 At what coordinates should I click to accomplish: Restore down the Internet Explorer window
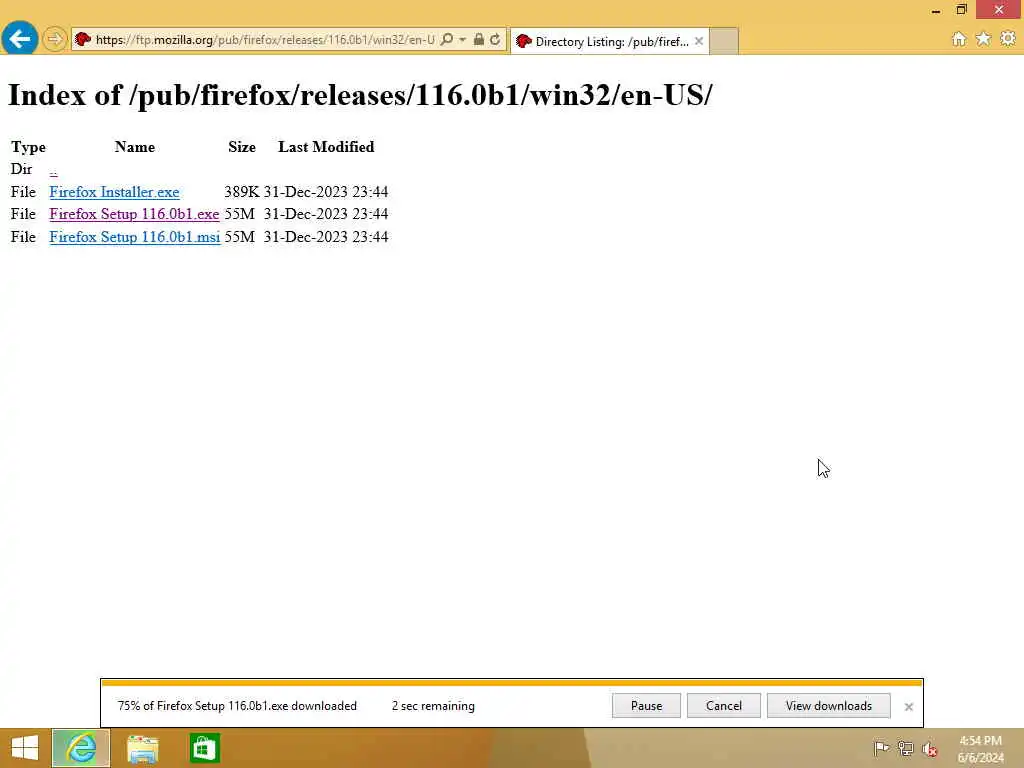961,10
